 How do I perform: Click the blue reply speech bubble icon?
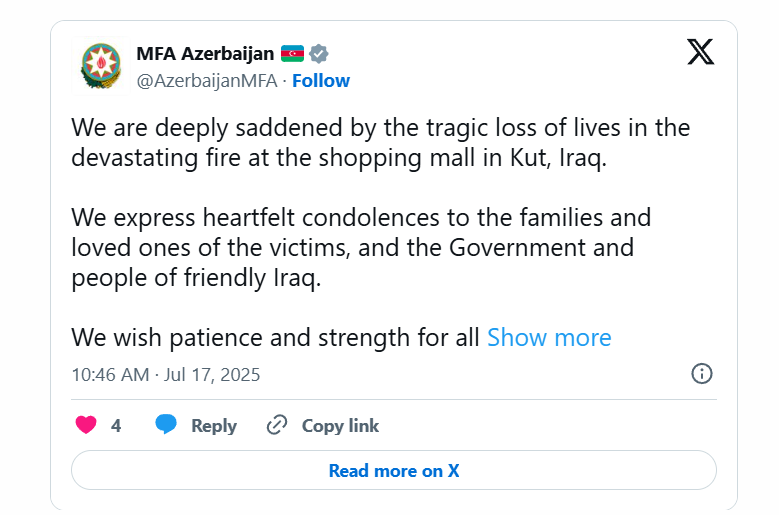point(166,424)
